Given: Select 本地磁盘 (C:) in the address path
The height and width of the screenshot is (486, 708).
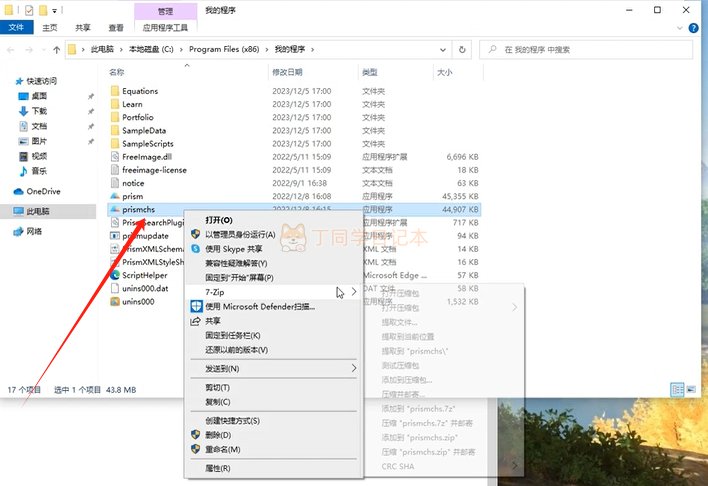Looking at the screenshot, I should [x=151, y=49].
